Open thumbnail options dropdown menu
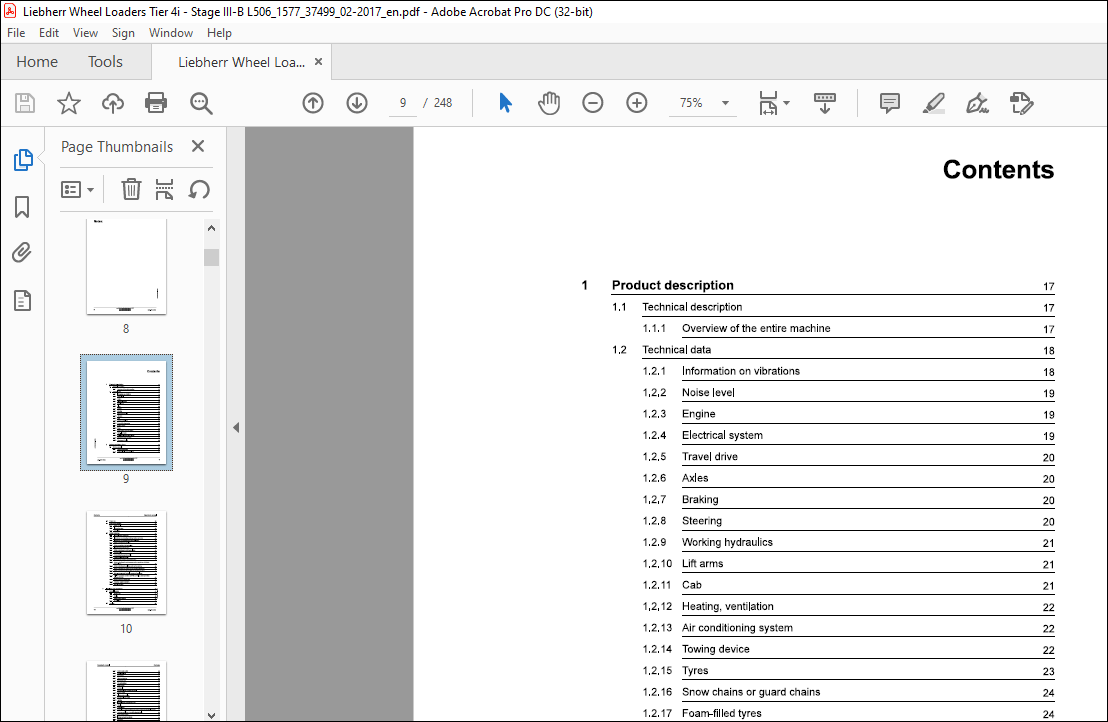 tap(78, 189)
